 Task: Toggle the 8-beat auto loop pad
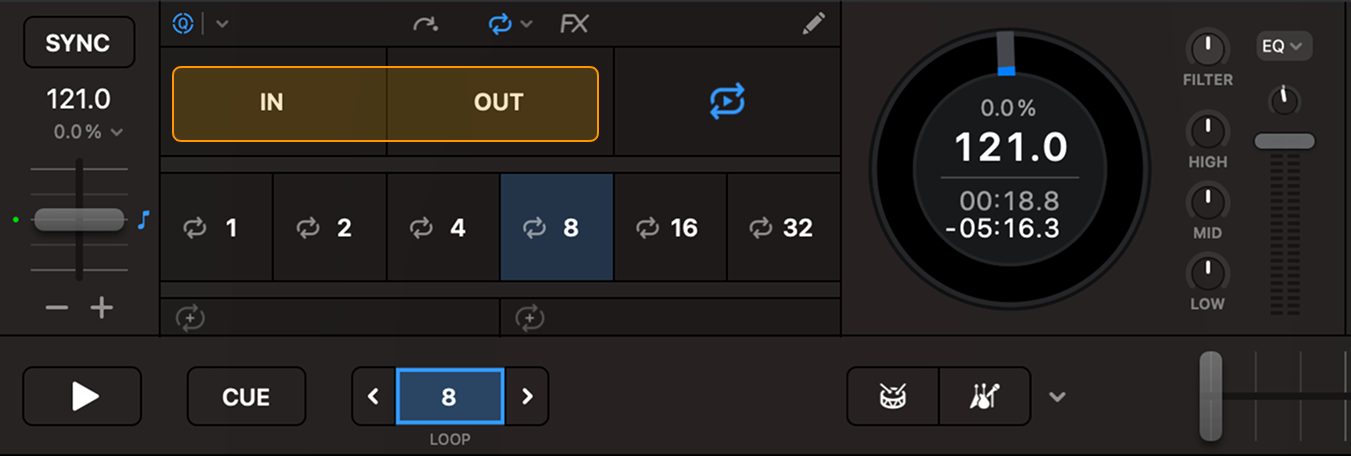(556, 228)
